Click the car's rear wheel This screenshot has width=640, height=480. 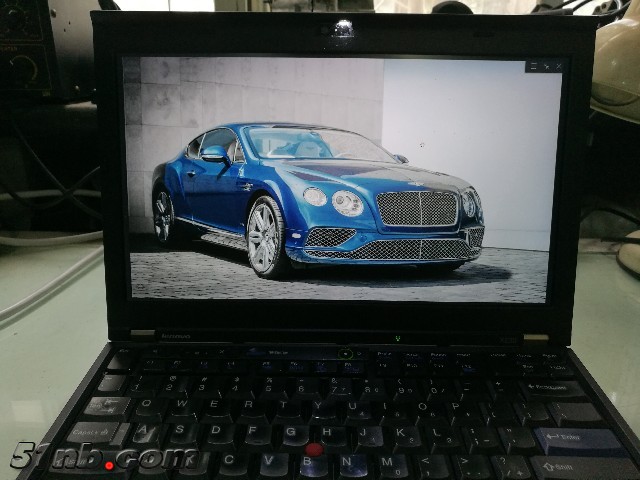tap(163, 216)
